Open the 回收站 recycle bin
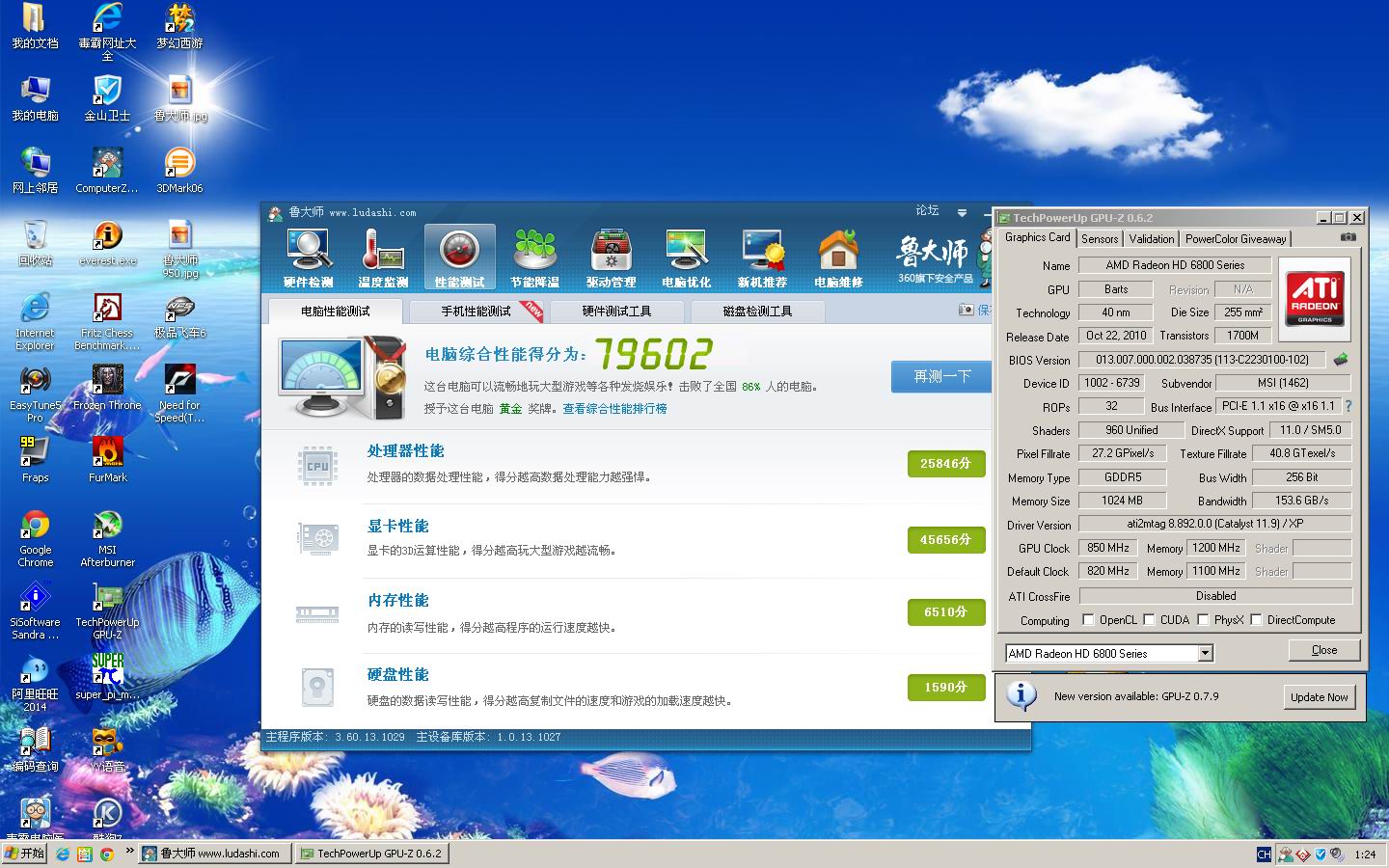 (x=35, y=242)
